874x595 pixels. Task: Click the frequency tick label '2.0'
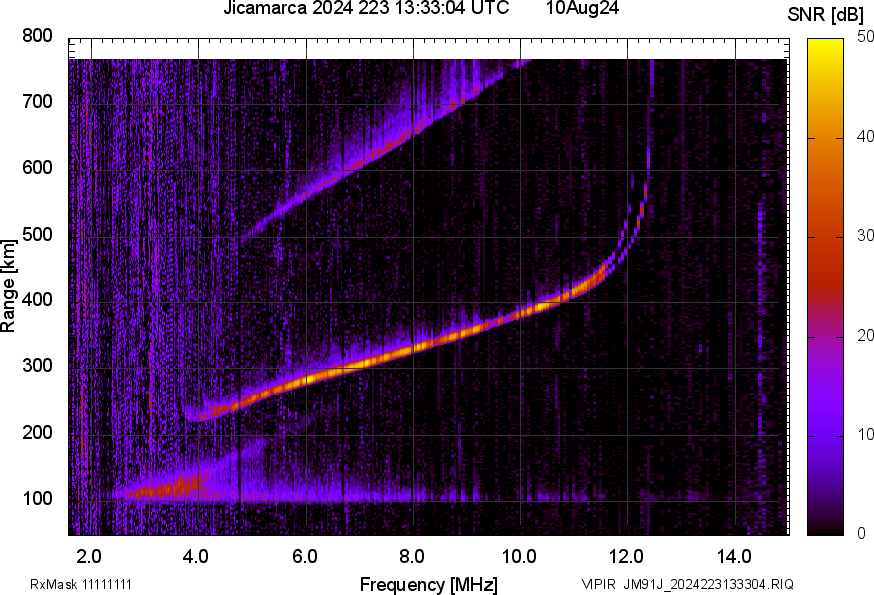pyautogui.click(x=89, y=557)
